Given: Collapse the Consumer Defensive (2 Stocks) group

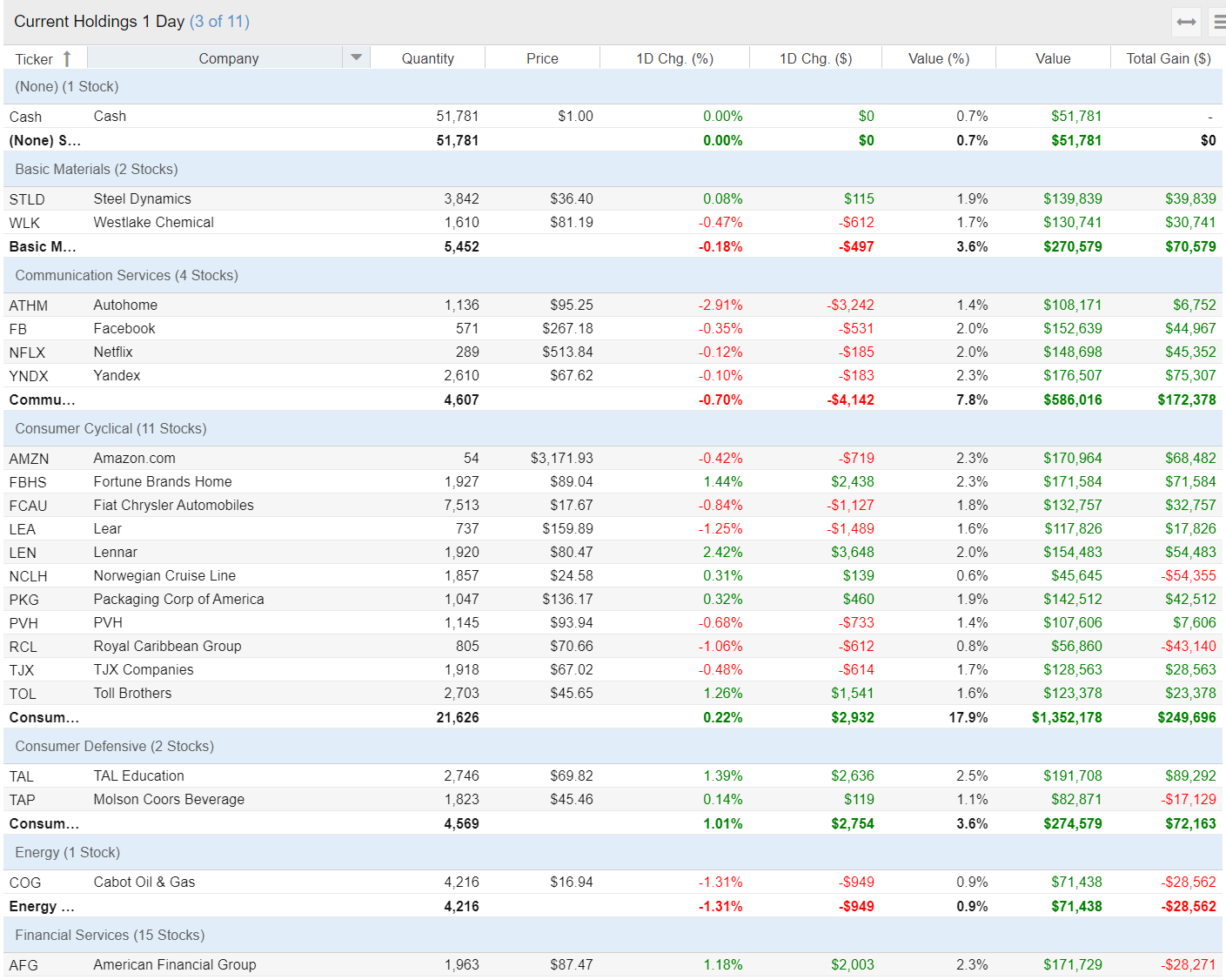Looking at the screenshot, I should [x=613, y=746].
